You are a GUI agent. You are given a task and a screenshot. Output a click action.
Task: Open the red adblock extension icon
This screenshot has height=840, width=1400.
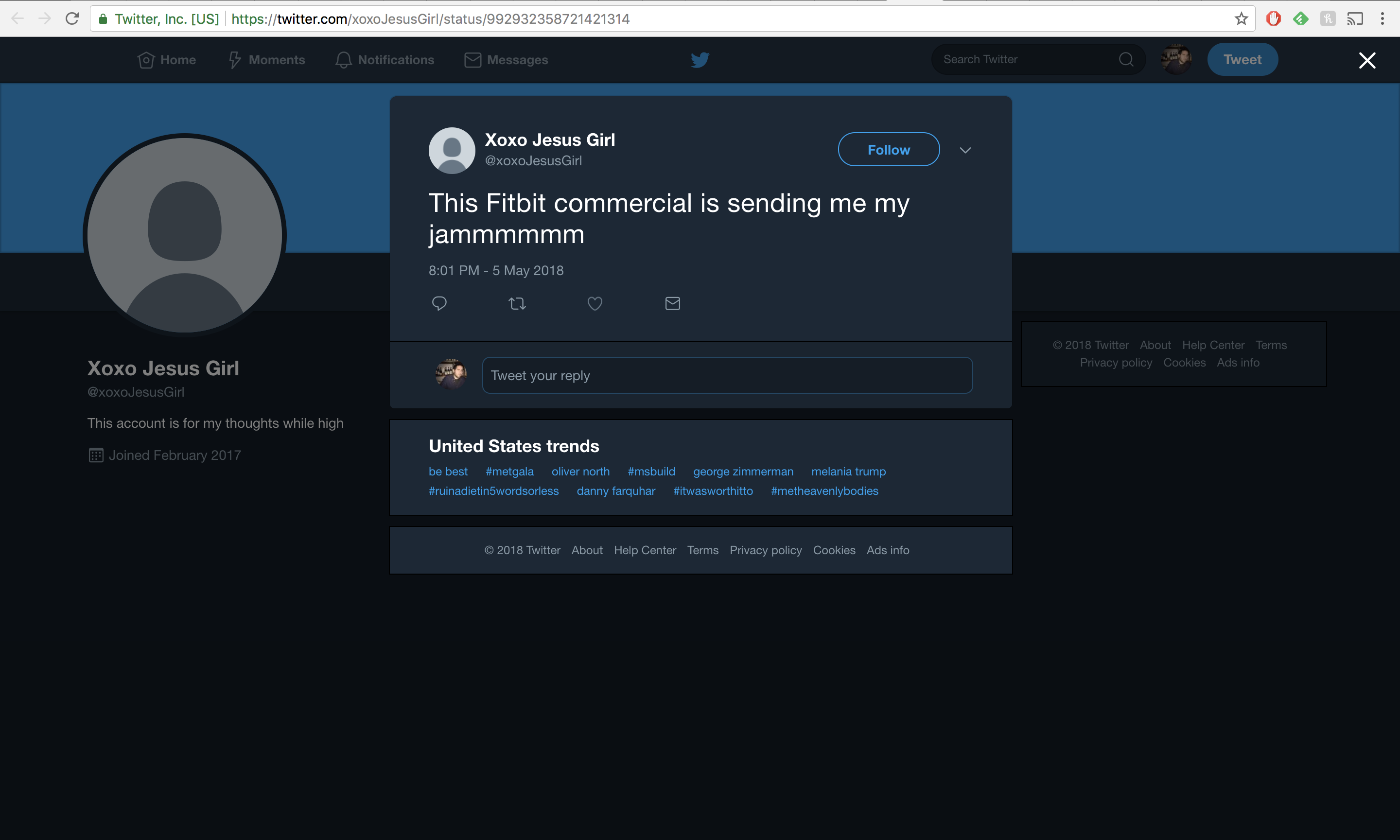pos(1273,18)
